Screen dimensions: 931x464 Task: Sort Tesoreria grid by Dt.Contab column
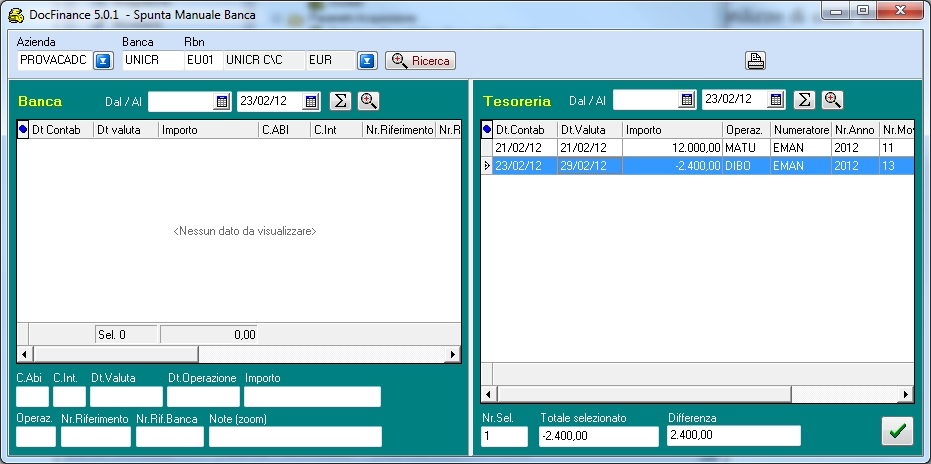[x=525, y=130]
